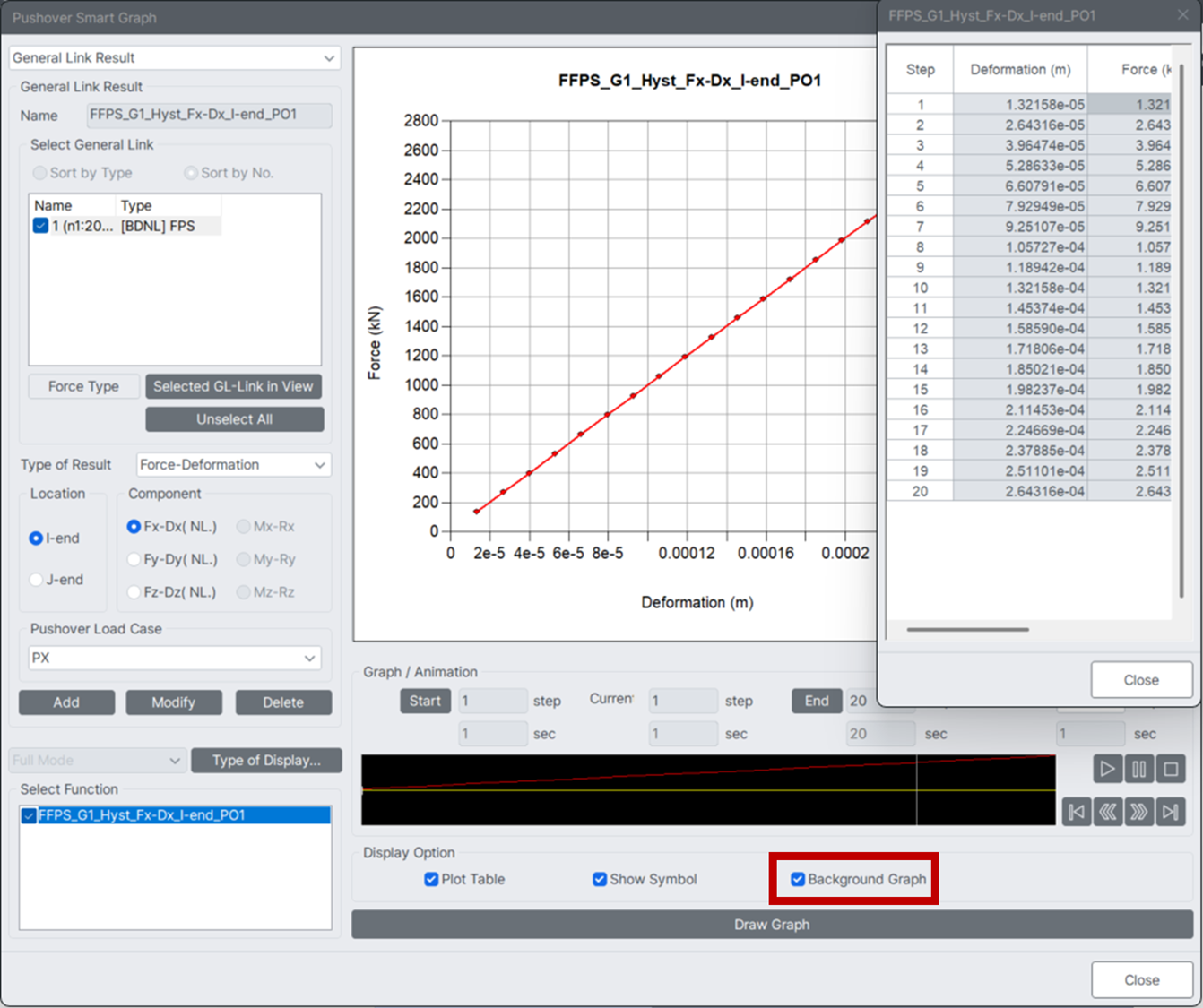Viewport: 1203px width, 1008px height.
Task: Skip to the first animation frame
Action: [1077, 812]
